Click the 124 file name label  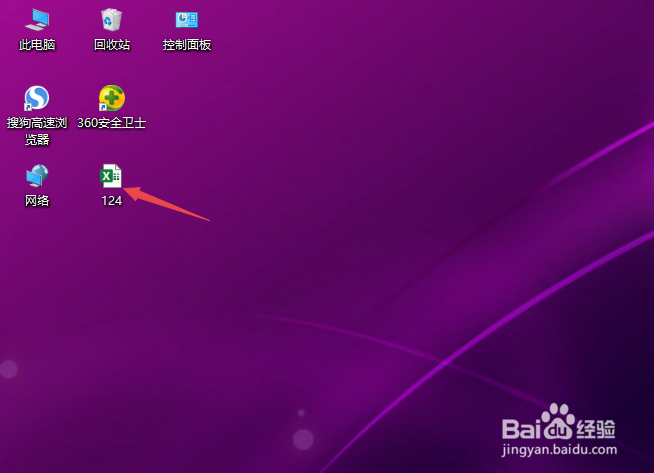point(112,201)
